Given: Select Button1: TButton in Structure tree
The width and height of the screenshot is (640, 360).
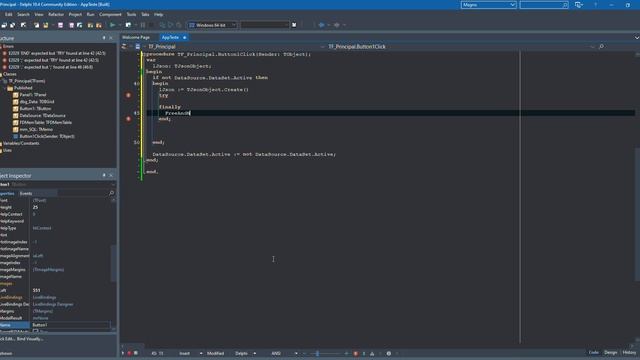Looking at the screenshot, I should [x=35, y=109].
